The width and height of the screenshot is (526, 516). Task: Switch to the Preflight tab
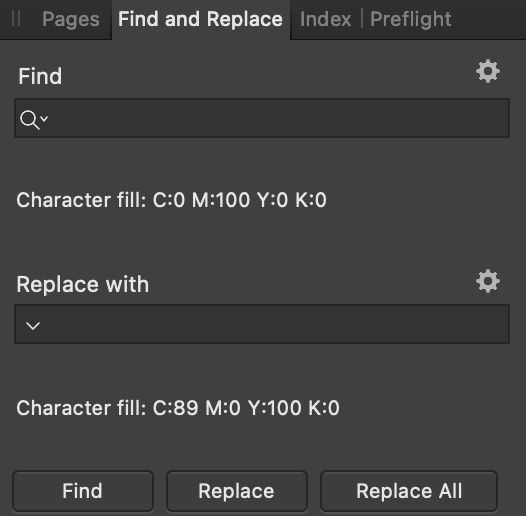pyautogui.click(x=411, y=19)
